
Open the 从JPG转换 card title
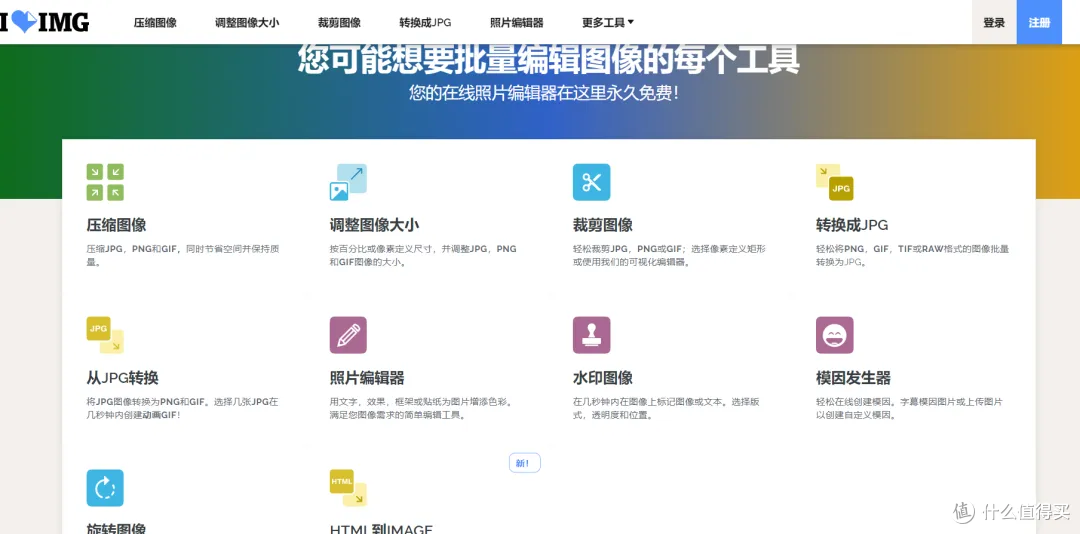coord(123,378)
